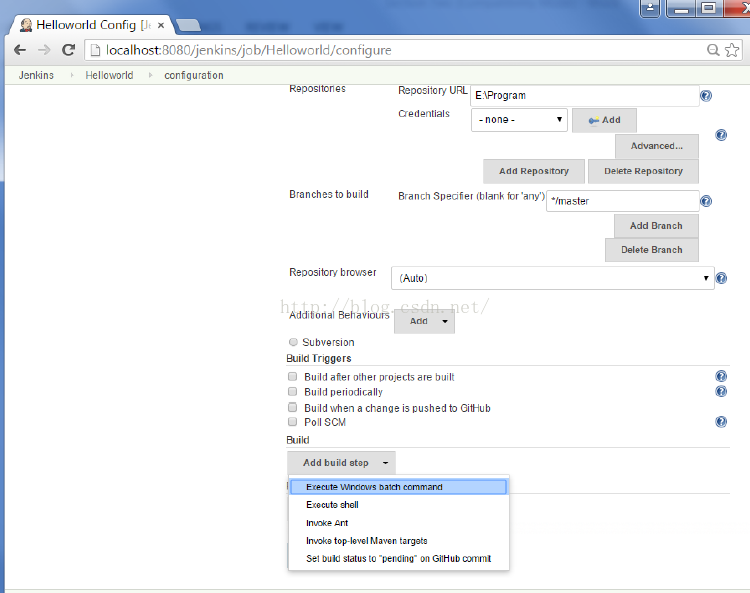The image size is (750, 593).
Task: Open help icon beside Advanced button
Action: tap(721, 135)
